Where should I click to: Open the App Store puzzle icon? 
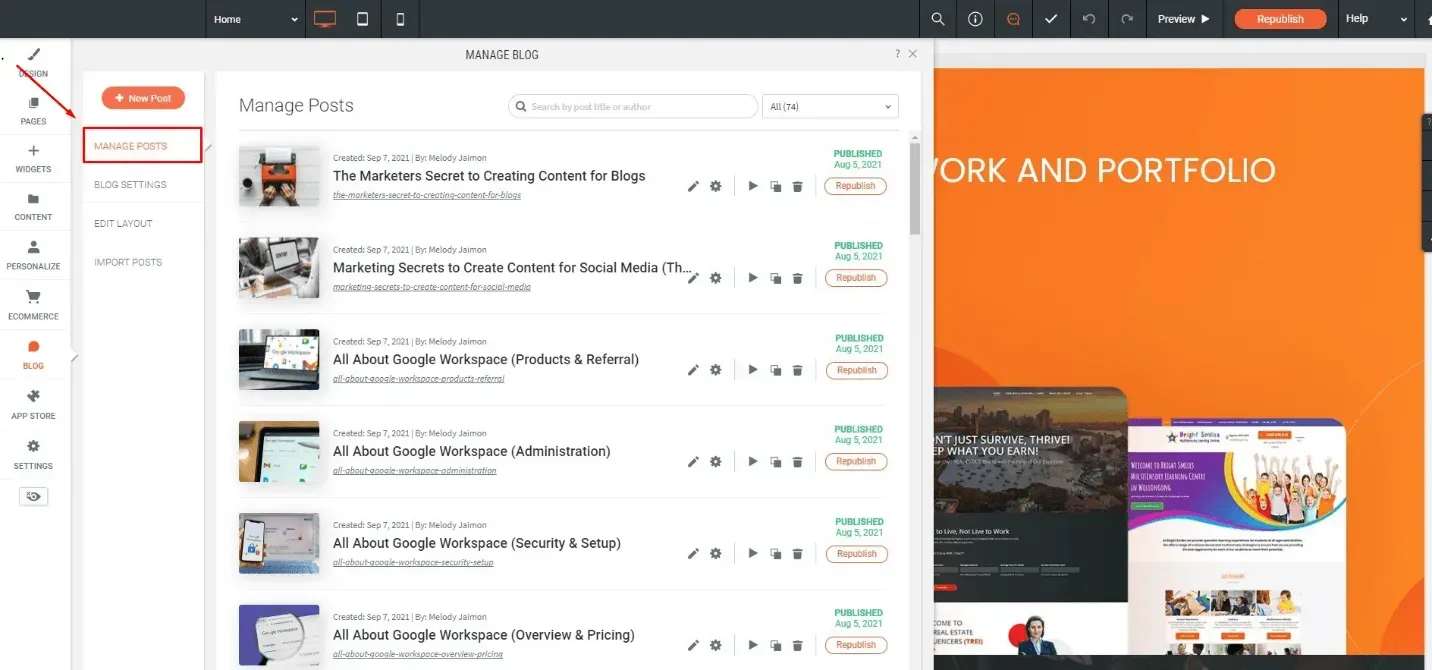point(33,404)
